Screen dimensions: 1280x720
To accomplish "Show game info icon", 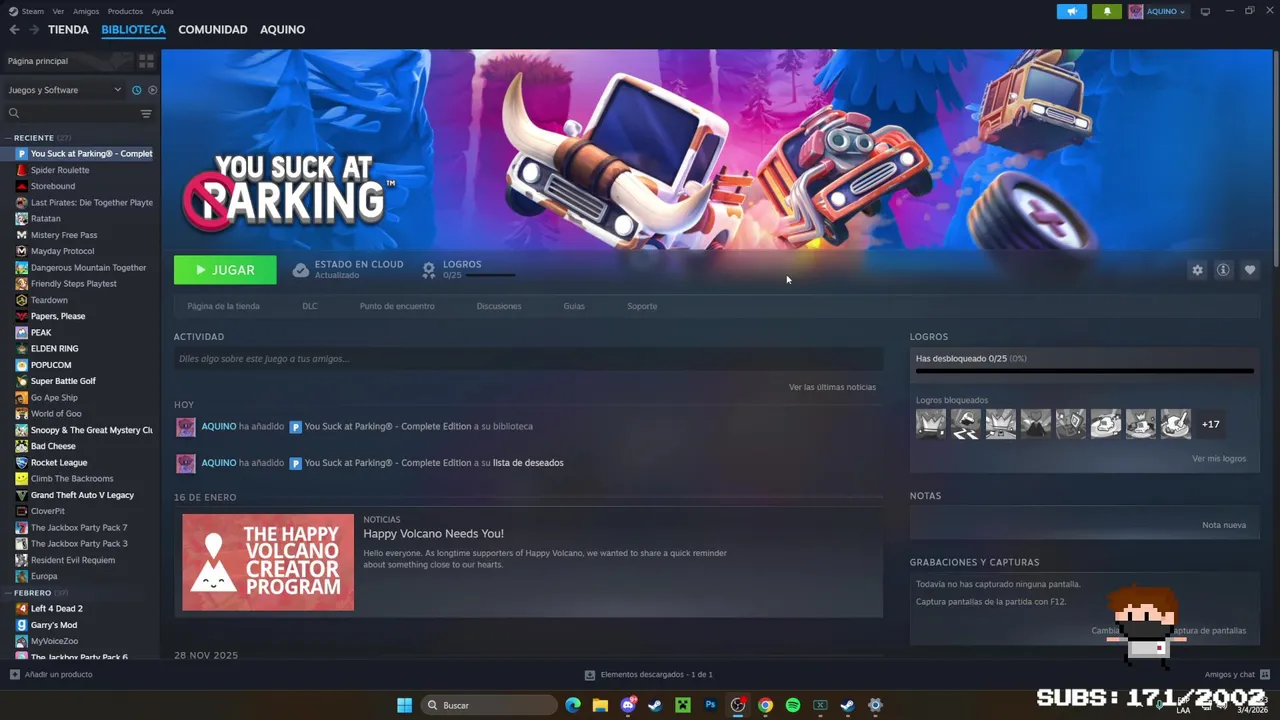I will point(1223,270).
